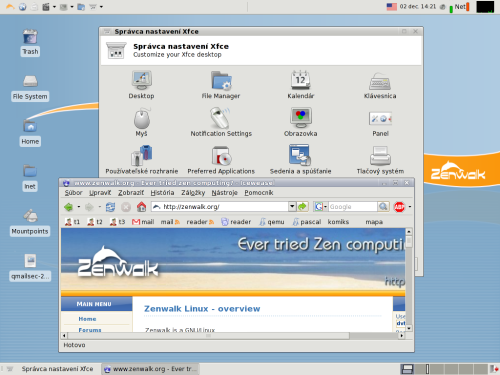The height and width of the screenshot is (375, 500).
Task: Click the green Go arrow
Action: [x=302, y=207]
